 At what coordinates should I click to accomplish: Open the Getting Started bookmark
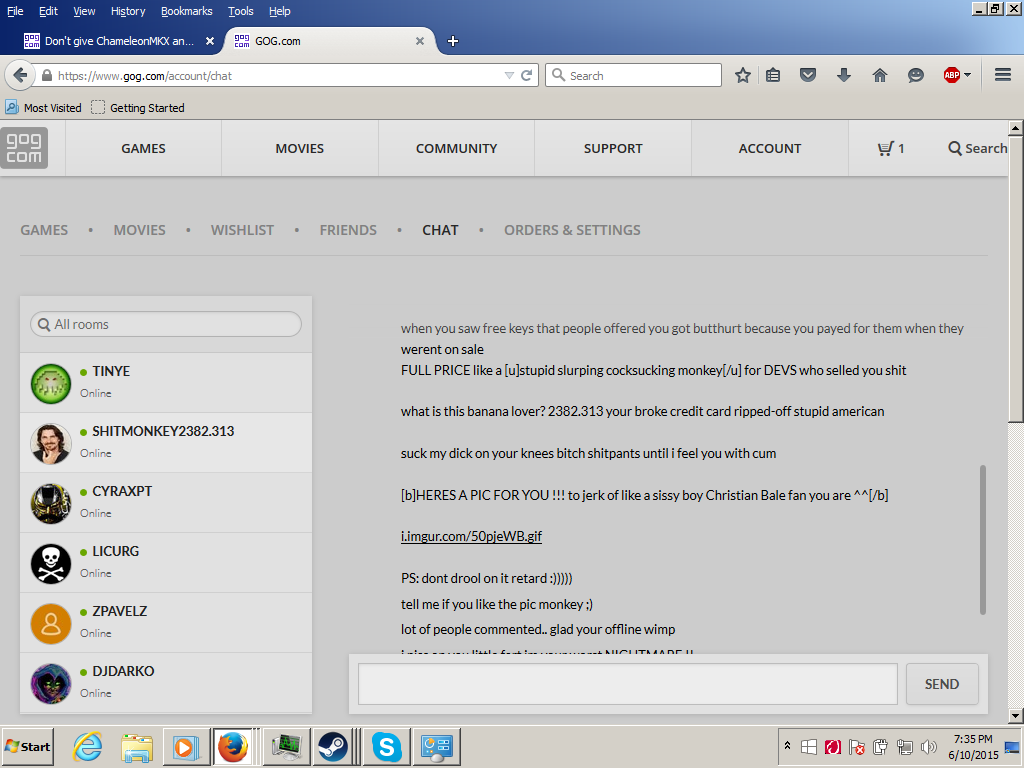pos(138,108)
